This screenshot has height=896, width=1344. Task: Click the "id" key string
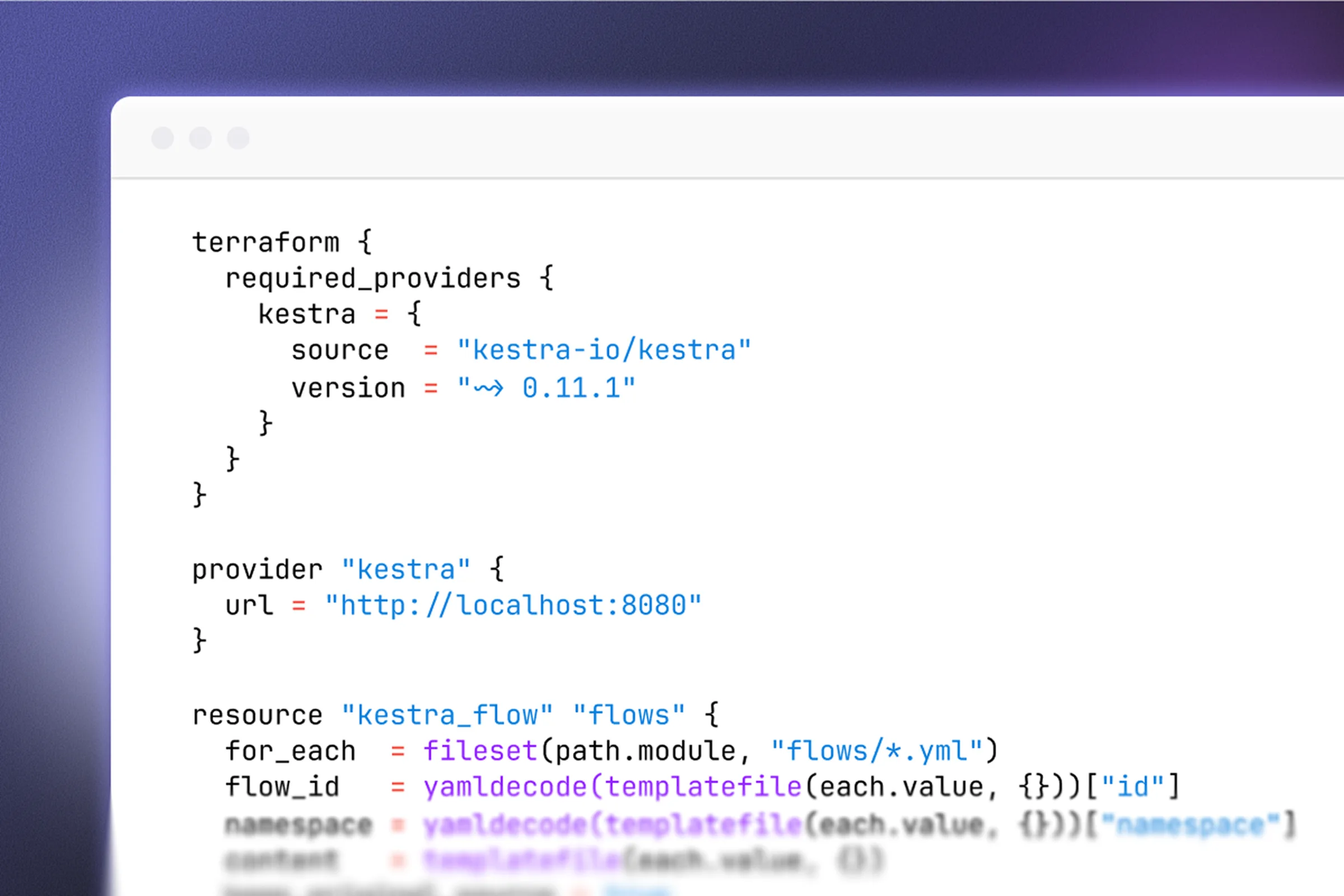coord(1132,786)
